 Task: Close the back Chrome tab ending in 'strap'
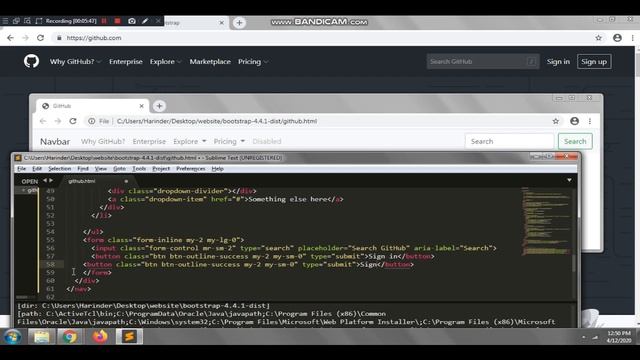tap(222, 23)
